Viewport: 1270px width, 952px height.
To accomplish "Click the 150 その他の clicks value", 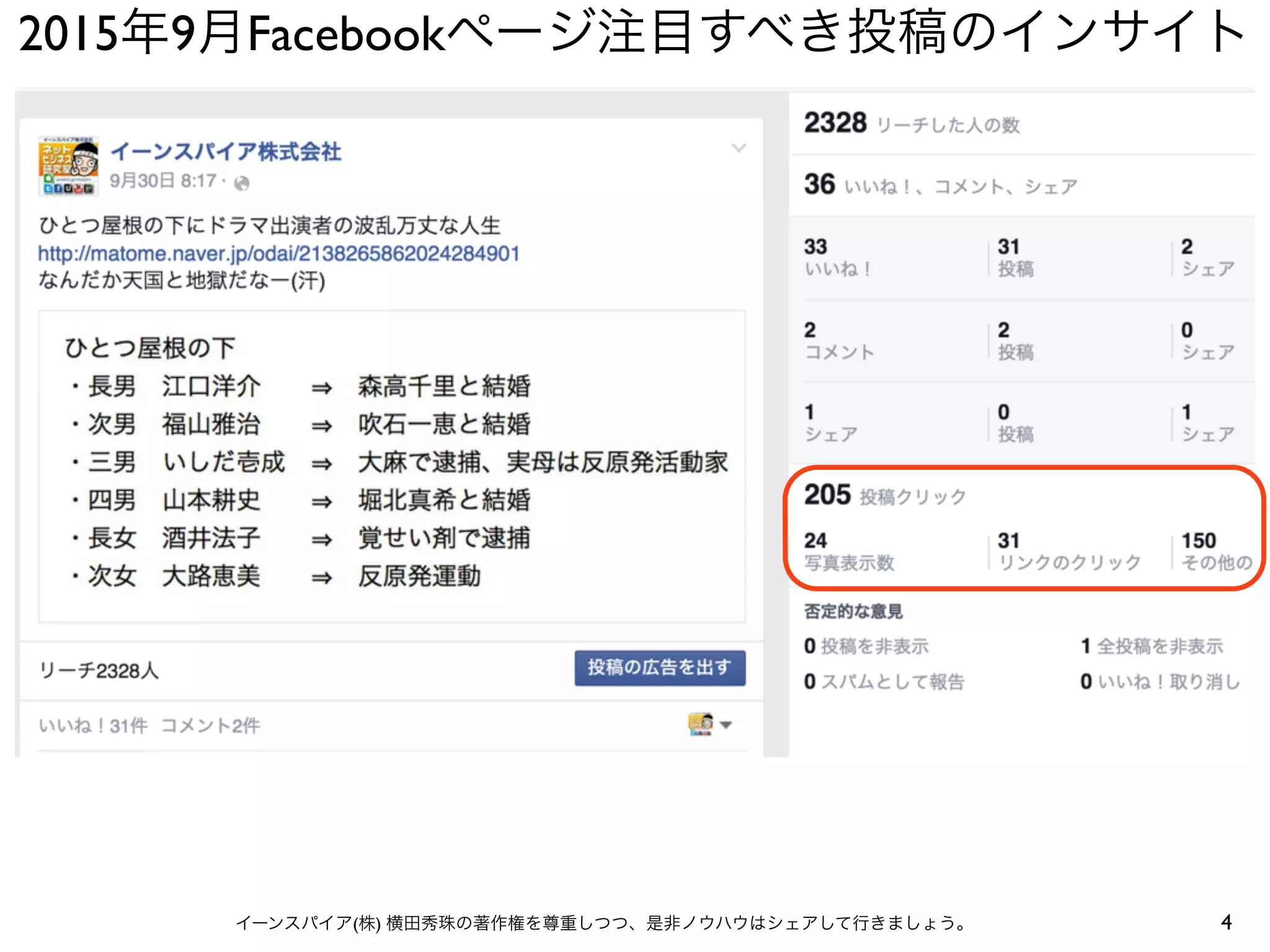I will [x=1217, y=551].
